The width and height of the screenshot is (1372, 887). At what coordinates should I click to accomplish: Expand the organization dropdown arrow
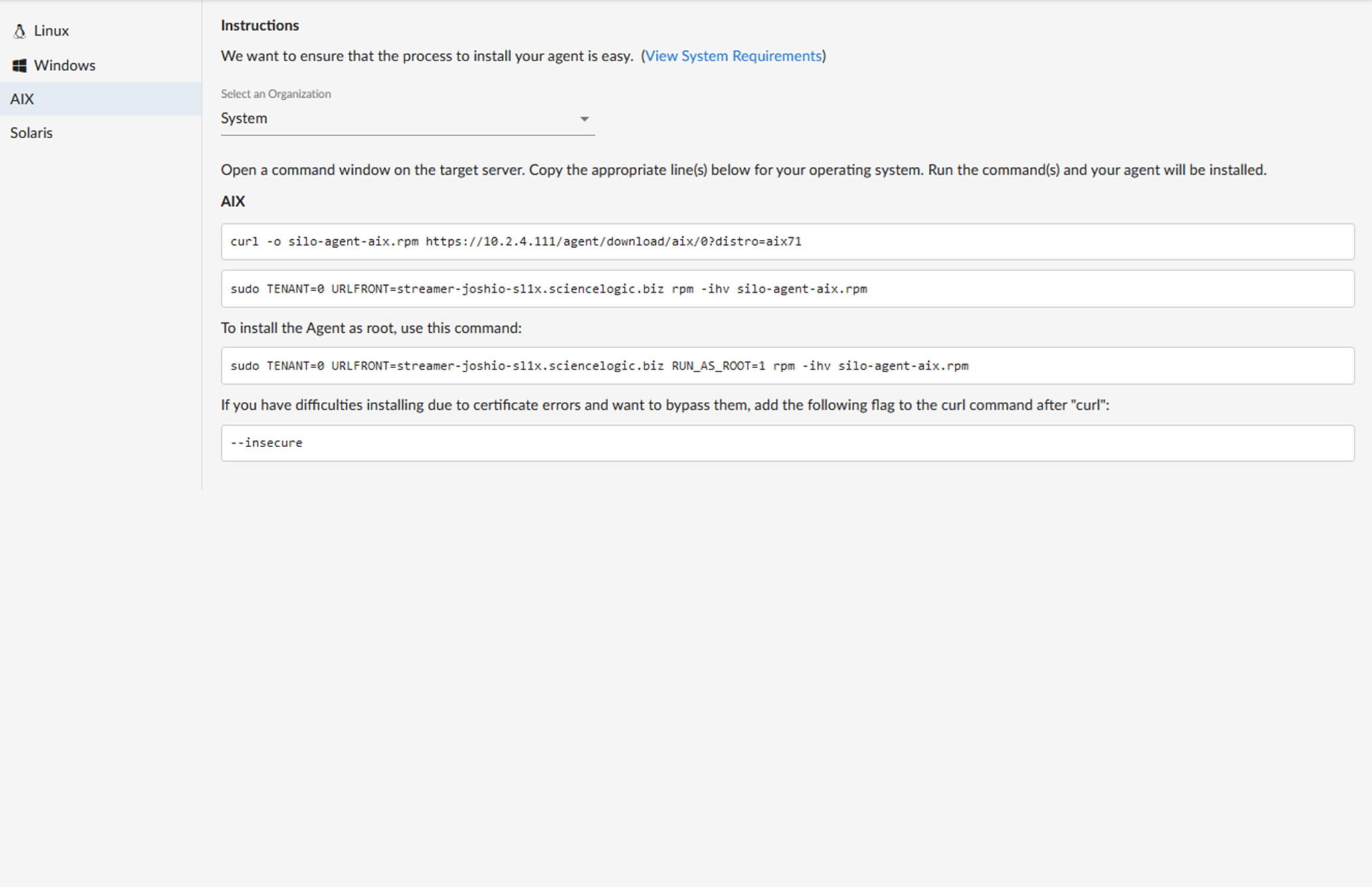point(584,119)
